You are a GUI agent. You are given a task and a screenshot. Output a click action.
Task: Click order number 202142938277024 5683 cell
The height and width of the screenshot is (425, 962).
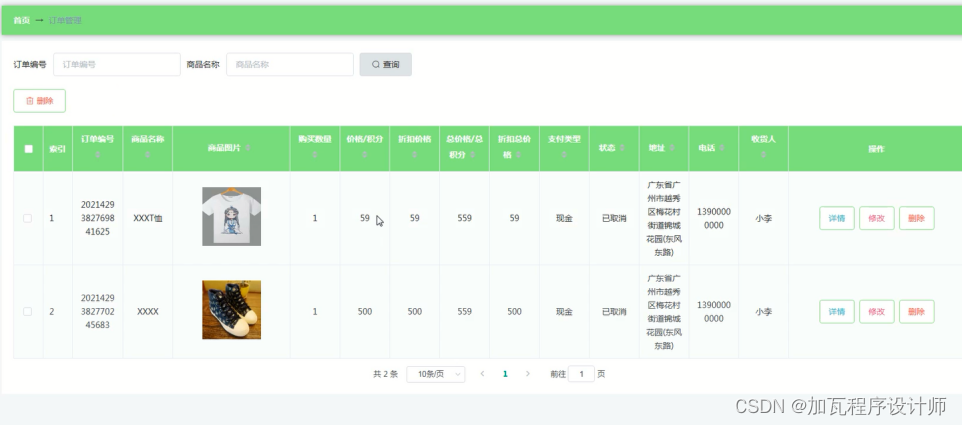[98, 312]
